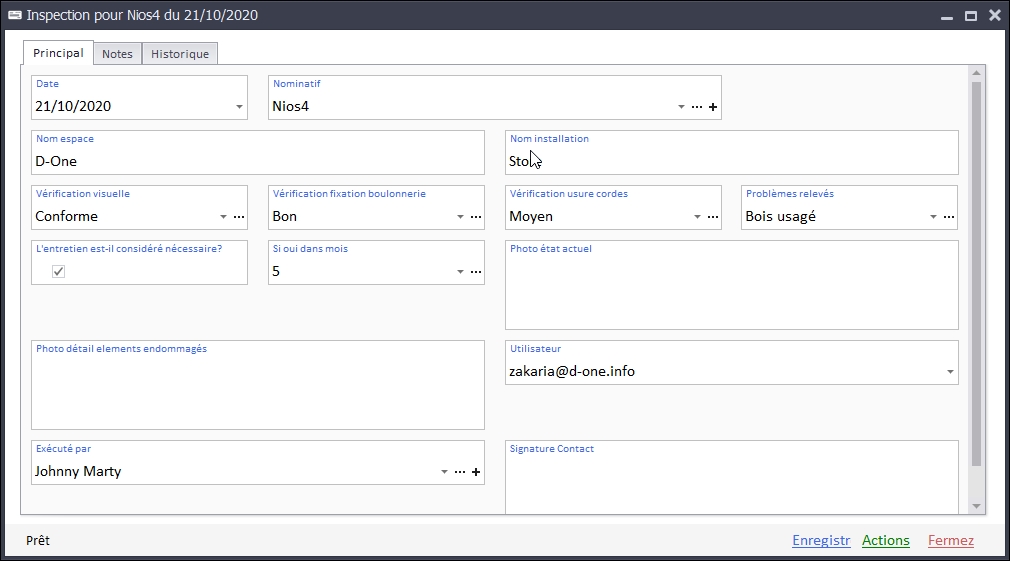The image size is (1010, 561).
Task: Expand the Problèmes relevés dropdown arrow
Action: (933, 217)
